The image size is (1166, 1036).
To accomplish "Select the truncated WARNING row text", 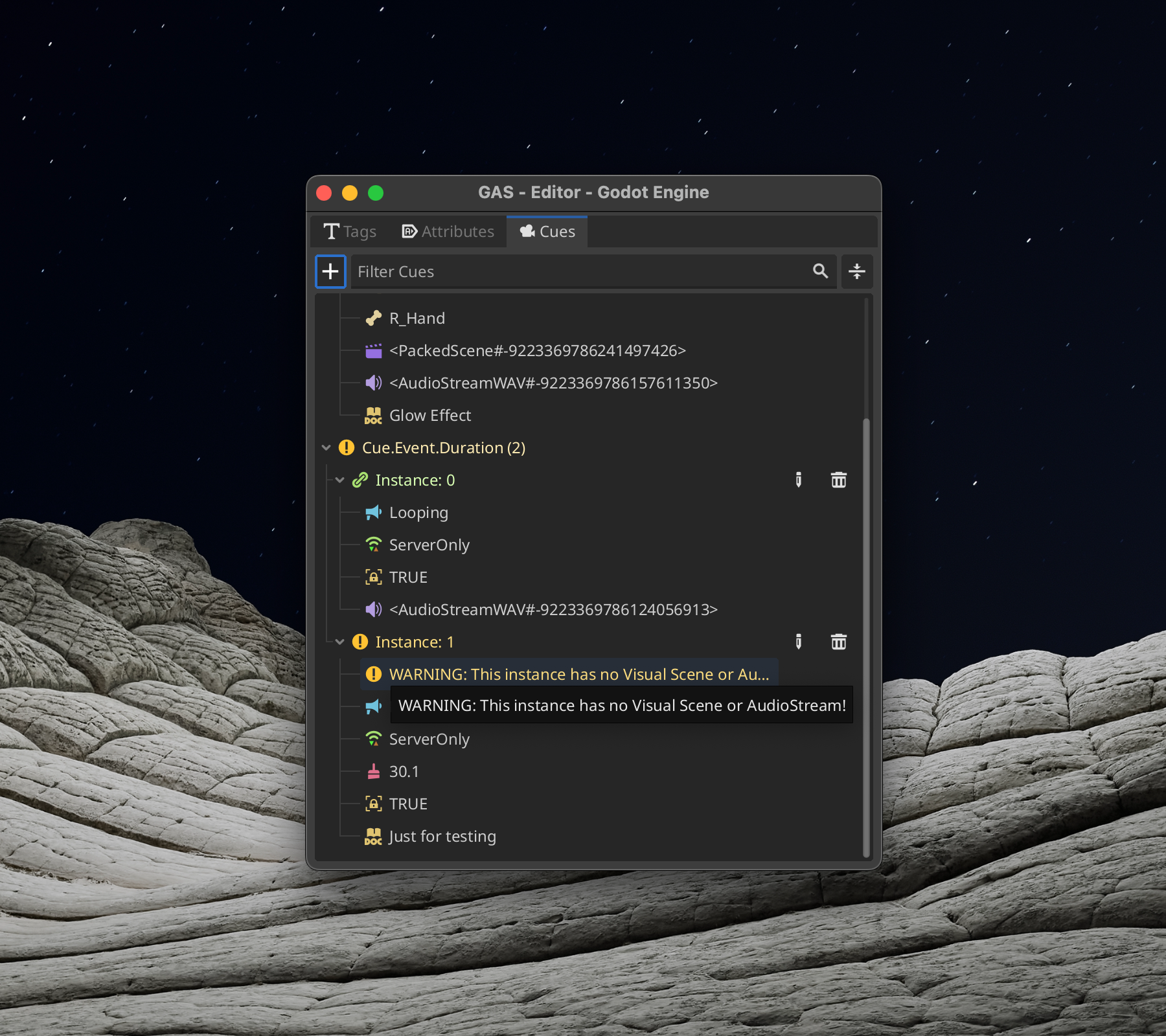I will click(x=579, y=675).
